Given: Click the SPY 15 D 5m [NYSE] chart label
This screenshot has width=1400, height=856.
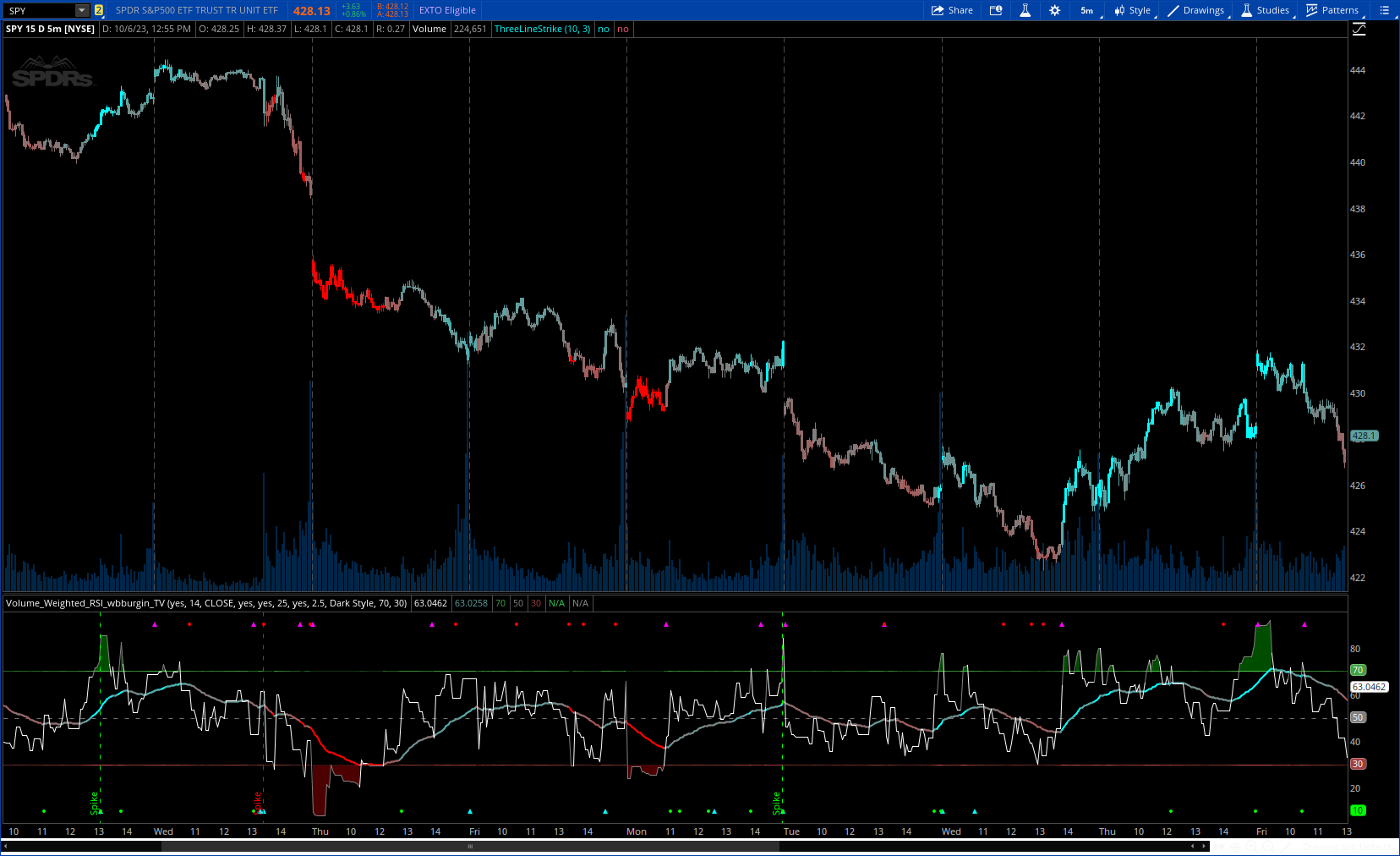Looking at the screenshot, I should coord(50,29).
